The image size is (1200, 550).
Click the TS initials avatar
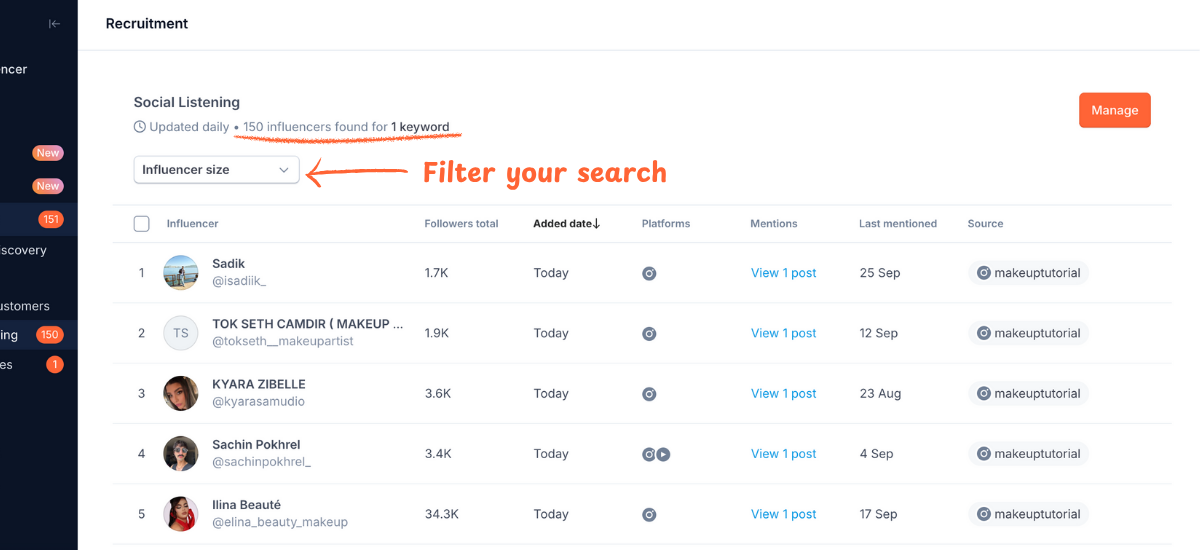coord(181,333)
